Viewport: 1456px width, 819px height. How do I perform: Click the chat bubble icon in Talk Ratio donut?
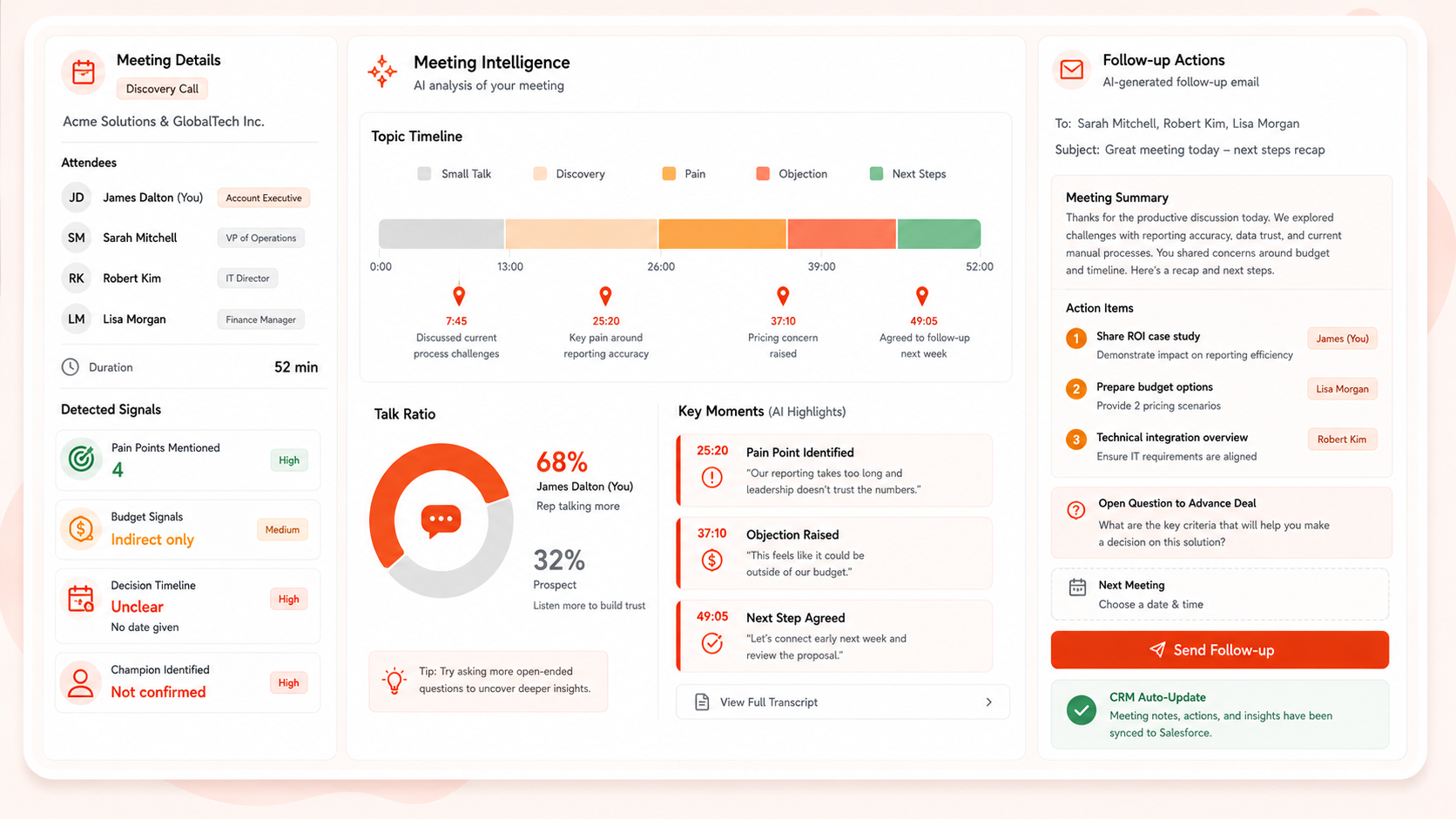[x=441, y=520]
